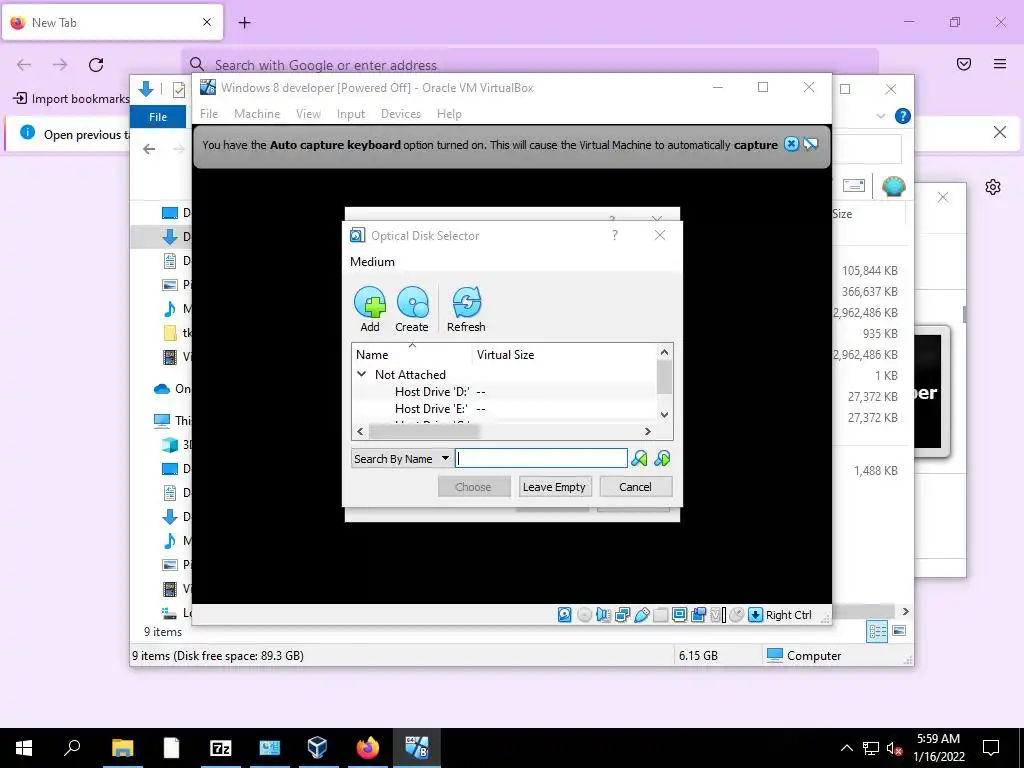Image resolution: width=1024 pixels, height=768 pixels.
Task: Select Host Drive 'E:' row
Action: [504, 408]
